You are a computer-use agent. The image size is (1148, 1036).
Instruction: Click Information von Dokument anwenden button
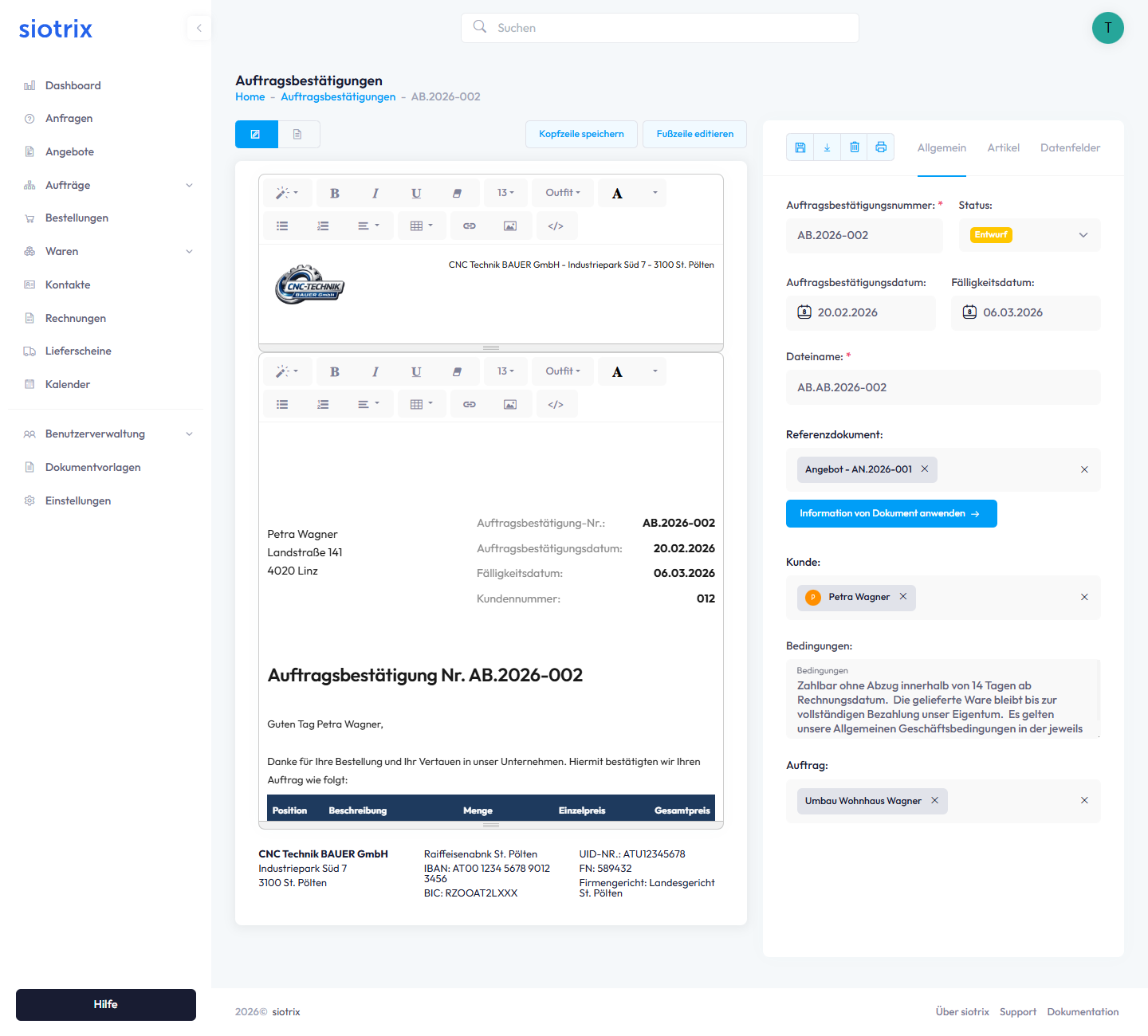890,514
